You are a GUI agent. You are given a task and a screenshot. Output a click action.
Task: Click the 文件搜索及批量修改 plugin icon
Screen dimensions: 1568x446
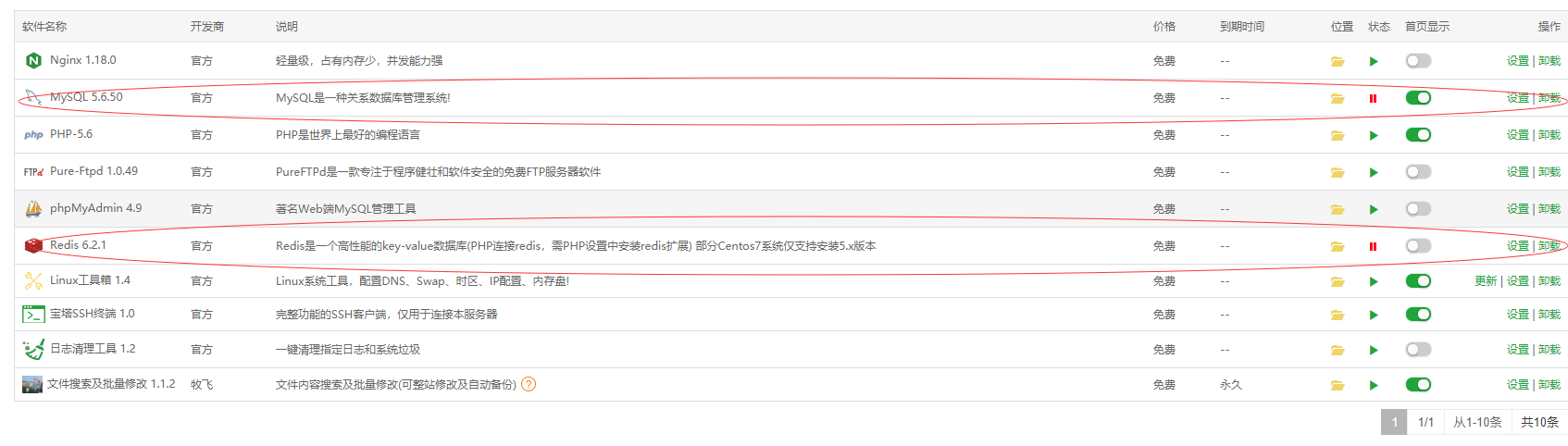[x=33, y=384]
